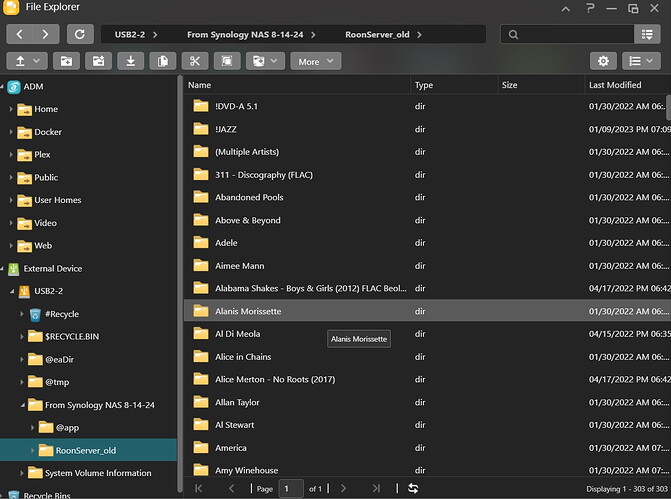671x499 pixels.
Task: Sort by Size column header
Action: tap(541, 85)
